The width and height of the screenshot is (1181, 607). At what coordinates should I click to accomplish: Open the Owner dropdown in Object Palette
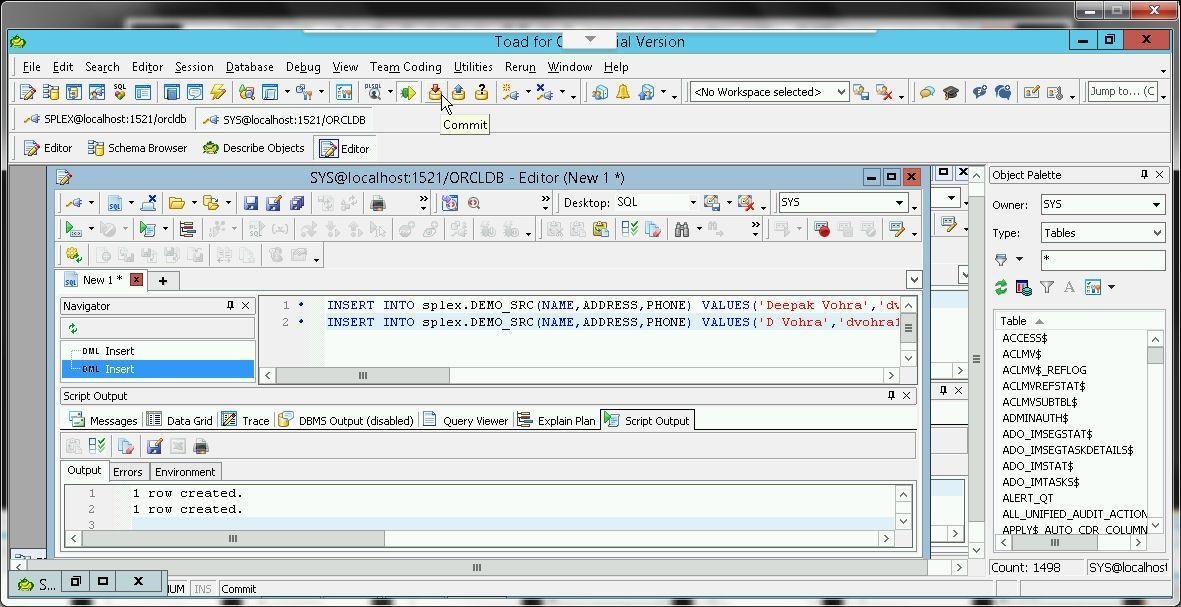point(1157,205)
